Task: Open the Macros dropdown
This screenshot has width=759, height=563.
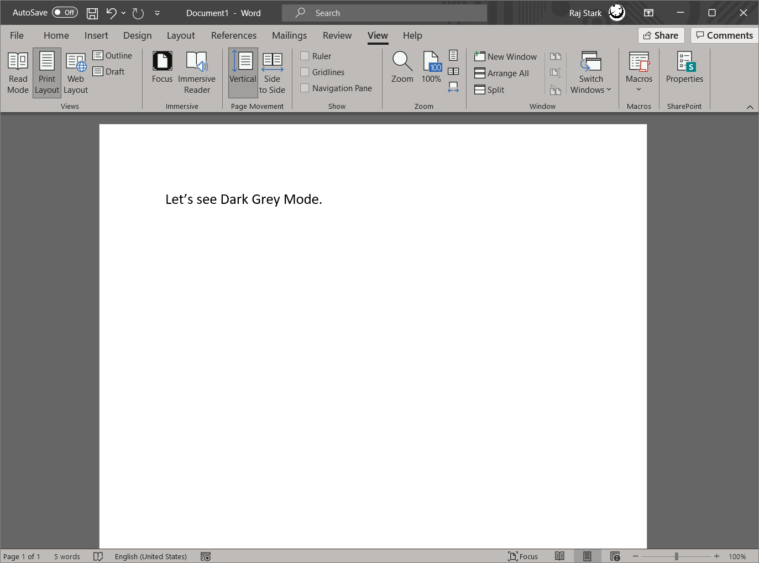Action: [639, 73]
